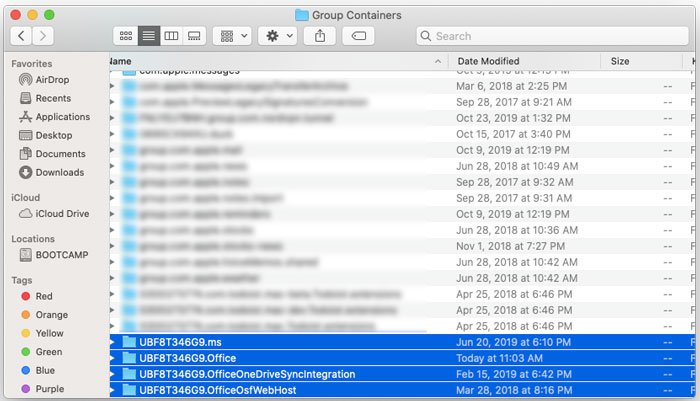Expand the folder modified Oct 23, 2019
Image resolution: width=700 pixels, height=401 pixels.
pyautogui.click(x=112, y=118)
